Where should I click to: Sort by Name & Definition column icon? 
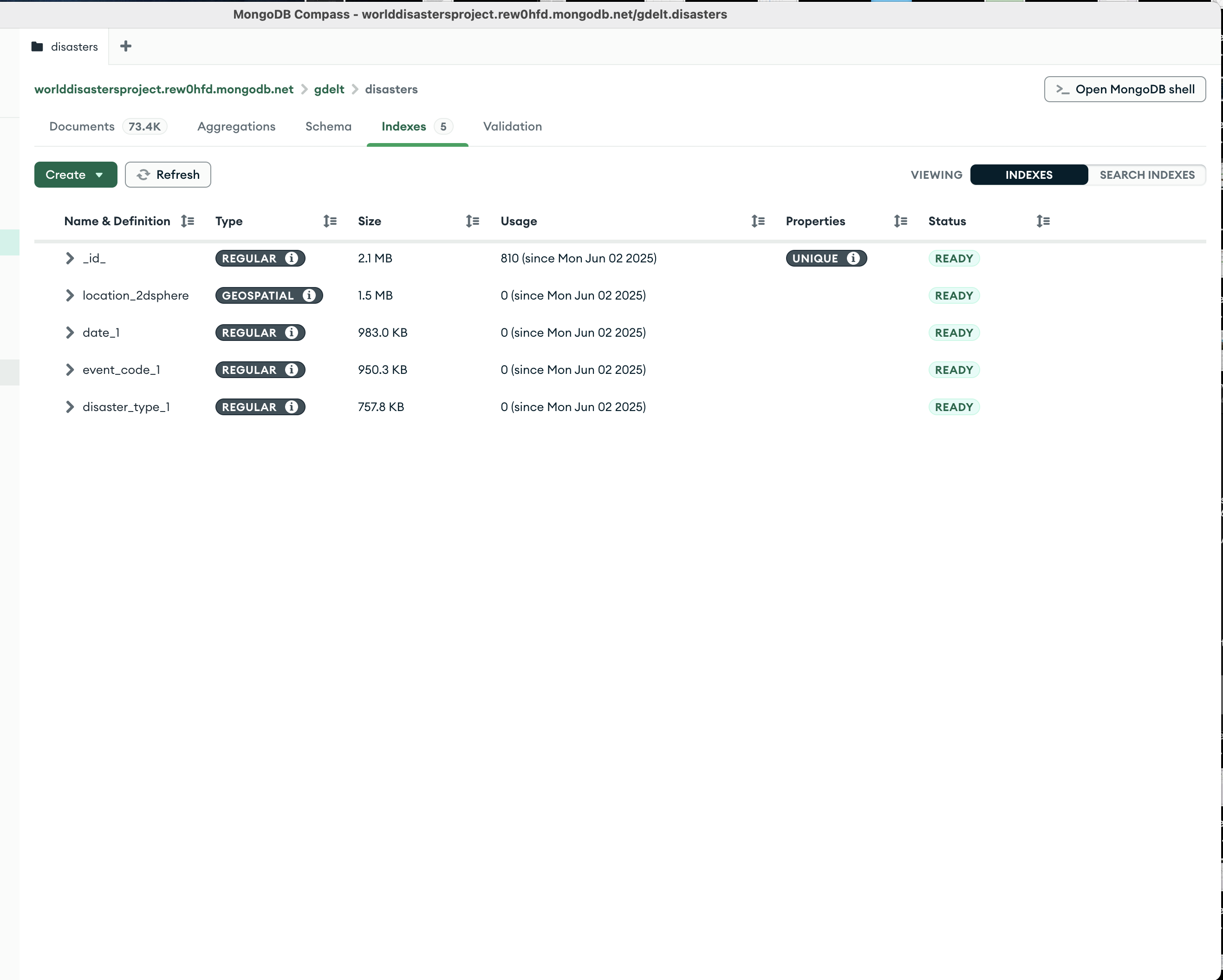(x=187, y=221)
